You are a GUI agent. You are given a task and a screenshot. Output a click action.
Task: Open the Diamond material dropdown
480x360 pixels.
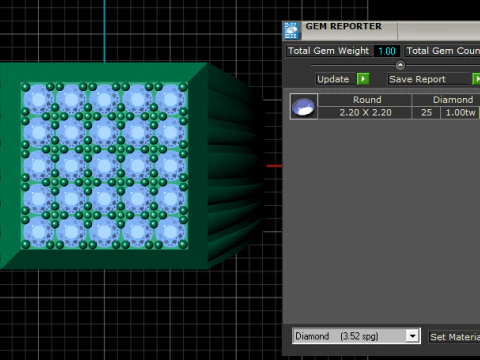(412, 336)
